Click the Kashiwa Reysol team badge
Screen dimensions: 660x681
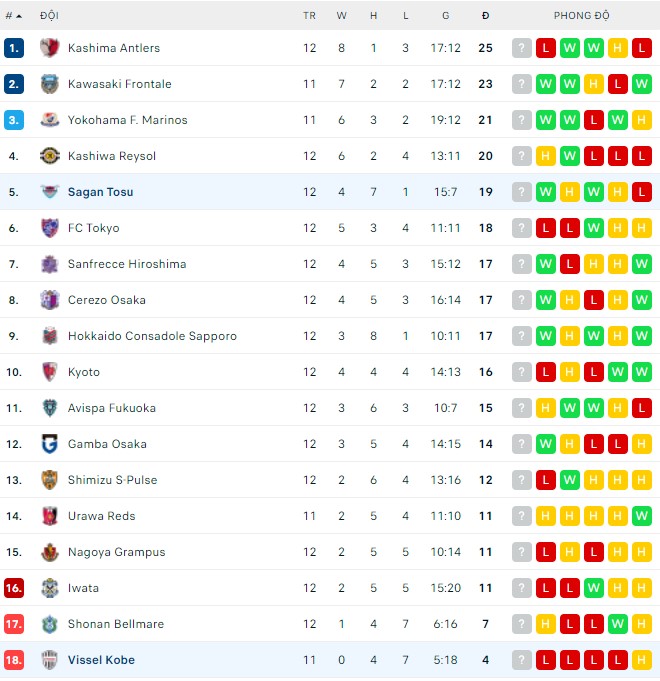pyautogui.click(x=50, y=156)
